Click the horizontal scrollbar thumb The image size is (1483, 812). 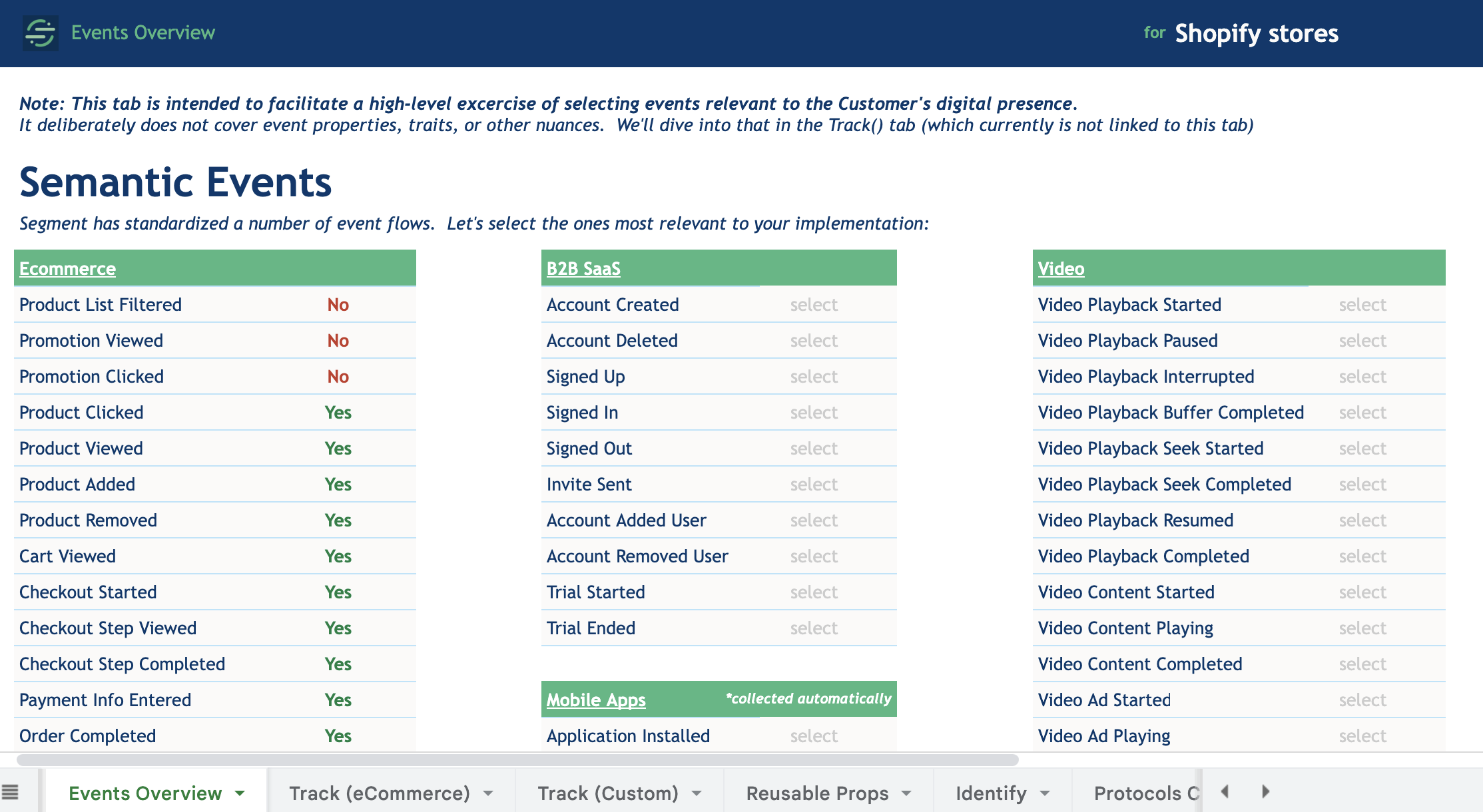coord(517,760)
